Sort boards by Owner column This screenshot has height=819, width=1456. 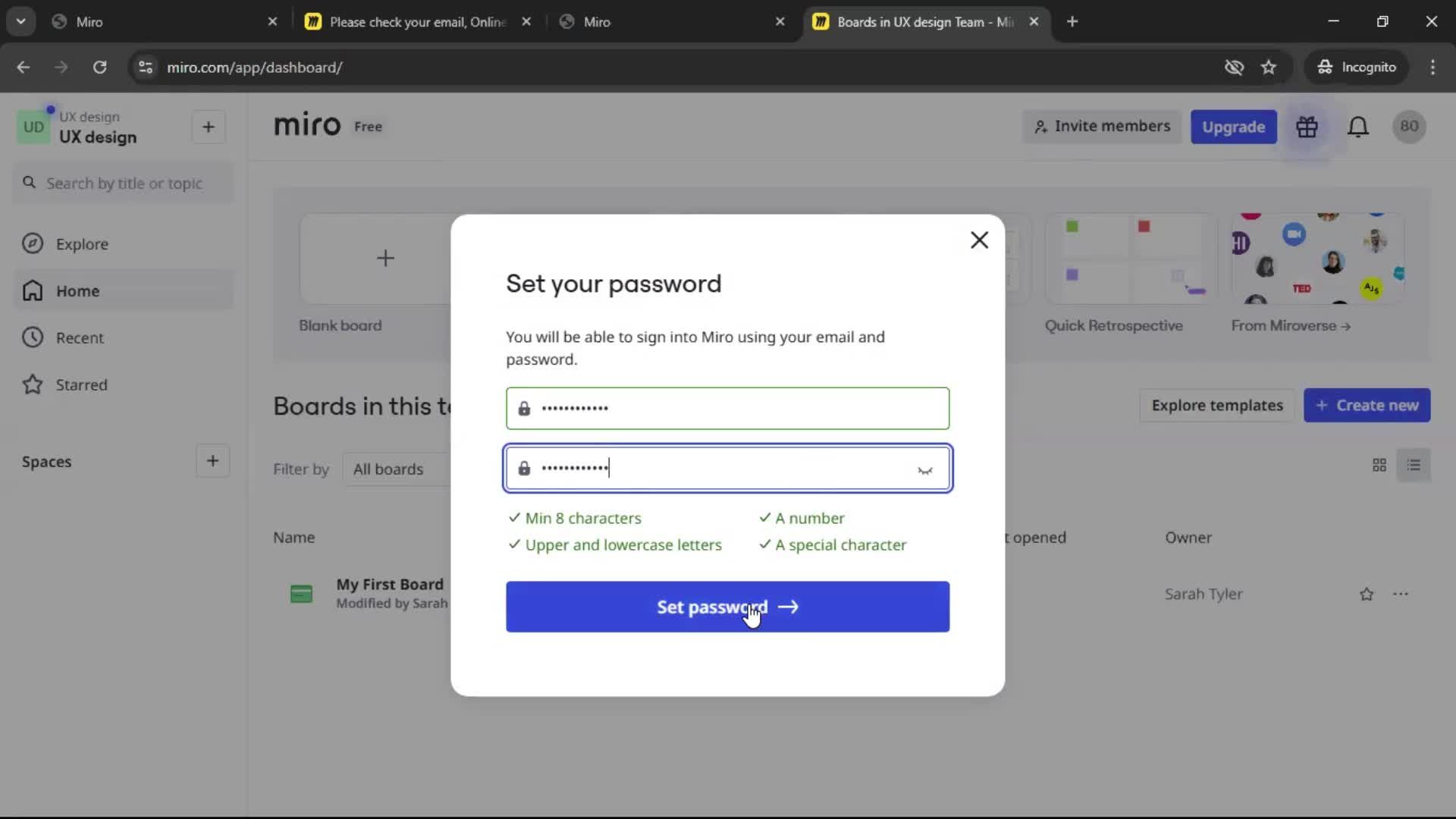click(1188, 538)
